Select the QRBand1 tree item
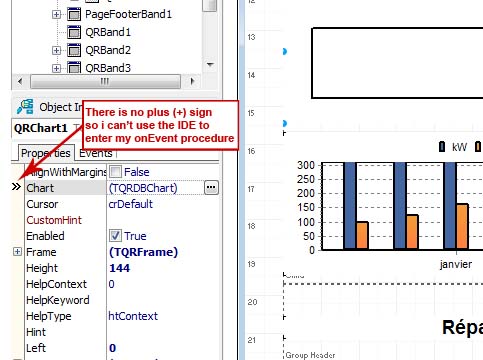The height and width of the screenshot is (360, 483). coord(108,32)
